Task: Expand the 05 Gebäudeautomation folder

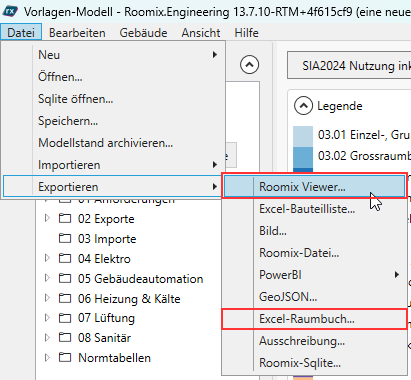Action: [x=47, y=278]
